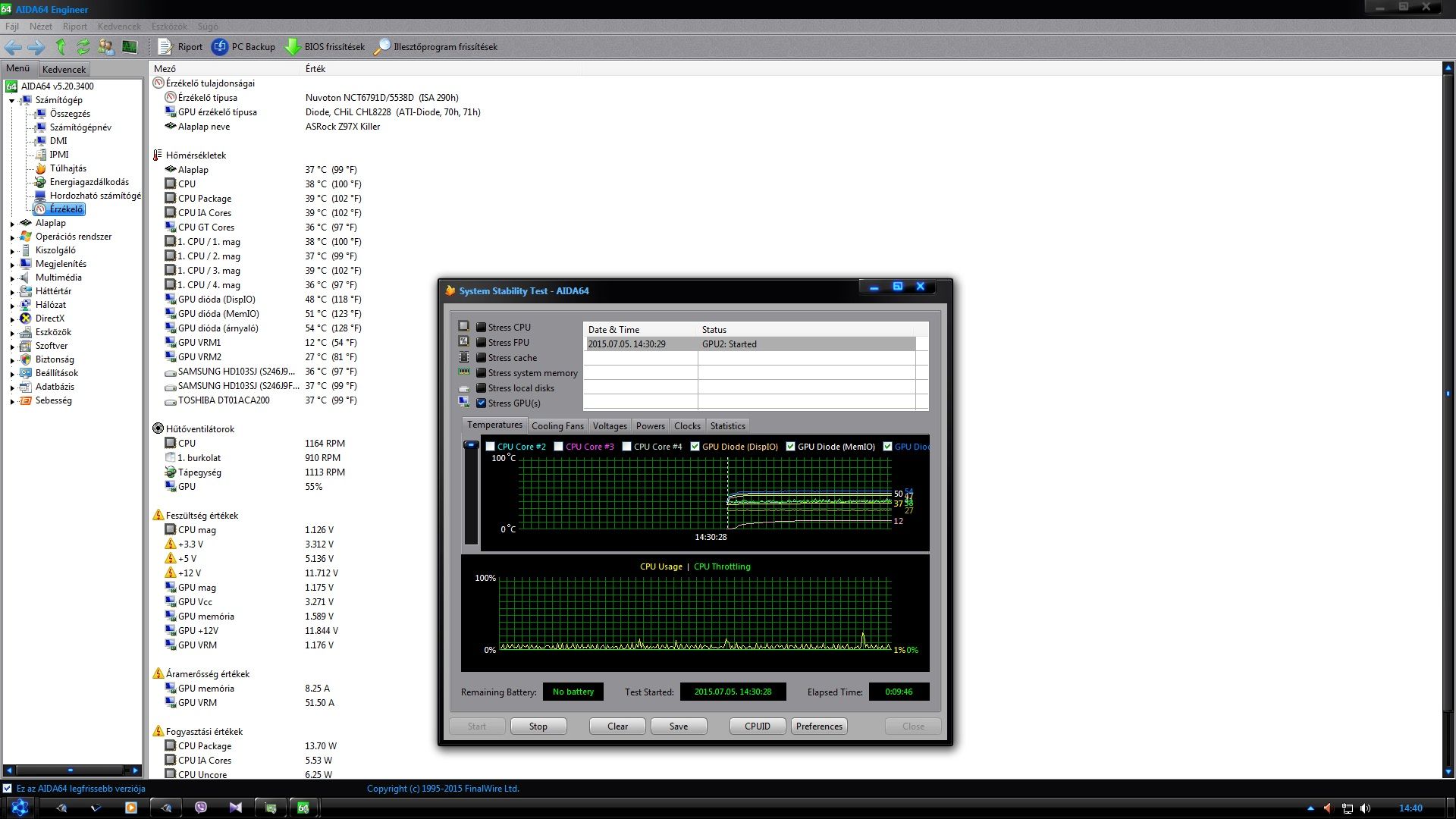Screen dimensions: 1456x819
Task: Refresh with the green circular arrows icon
Action: click(x=83, y=47)
